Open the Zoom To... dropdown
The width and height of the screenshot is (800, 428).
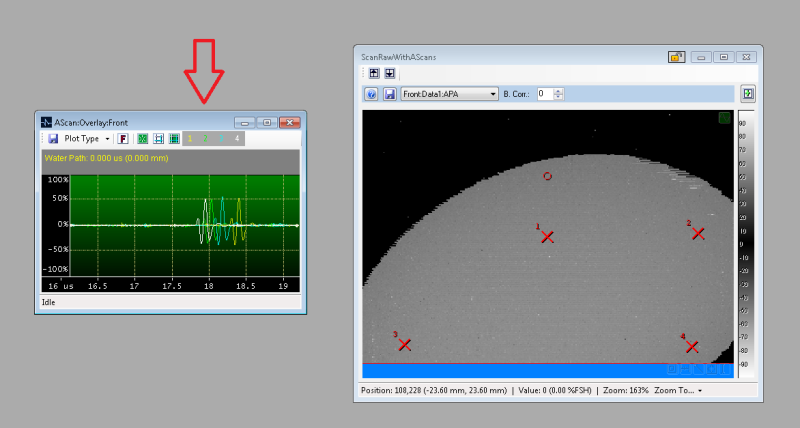[x=678, y=390]
